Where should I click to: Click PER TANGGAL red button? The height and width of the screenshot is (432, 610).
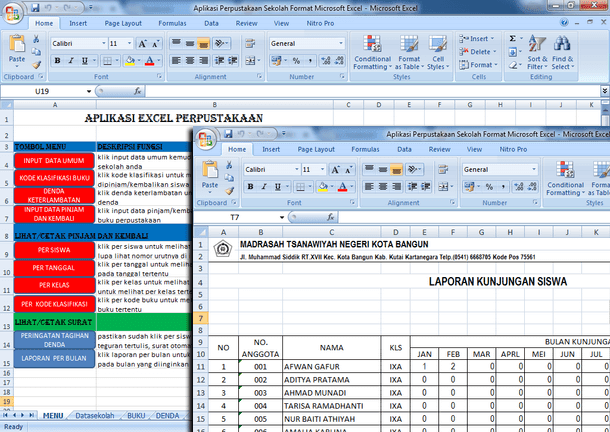54,268
